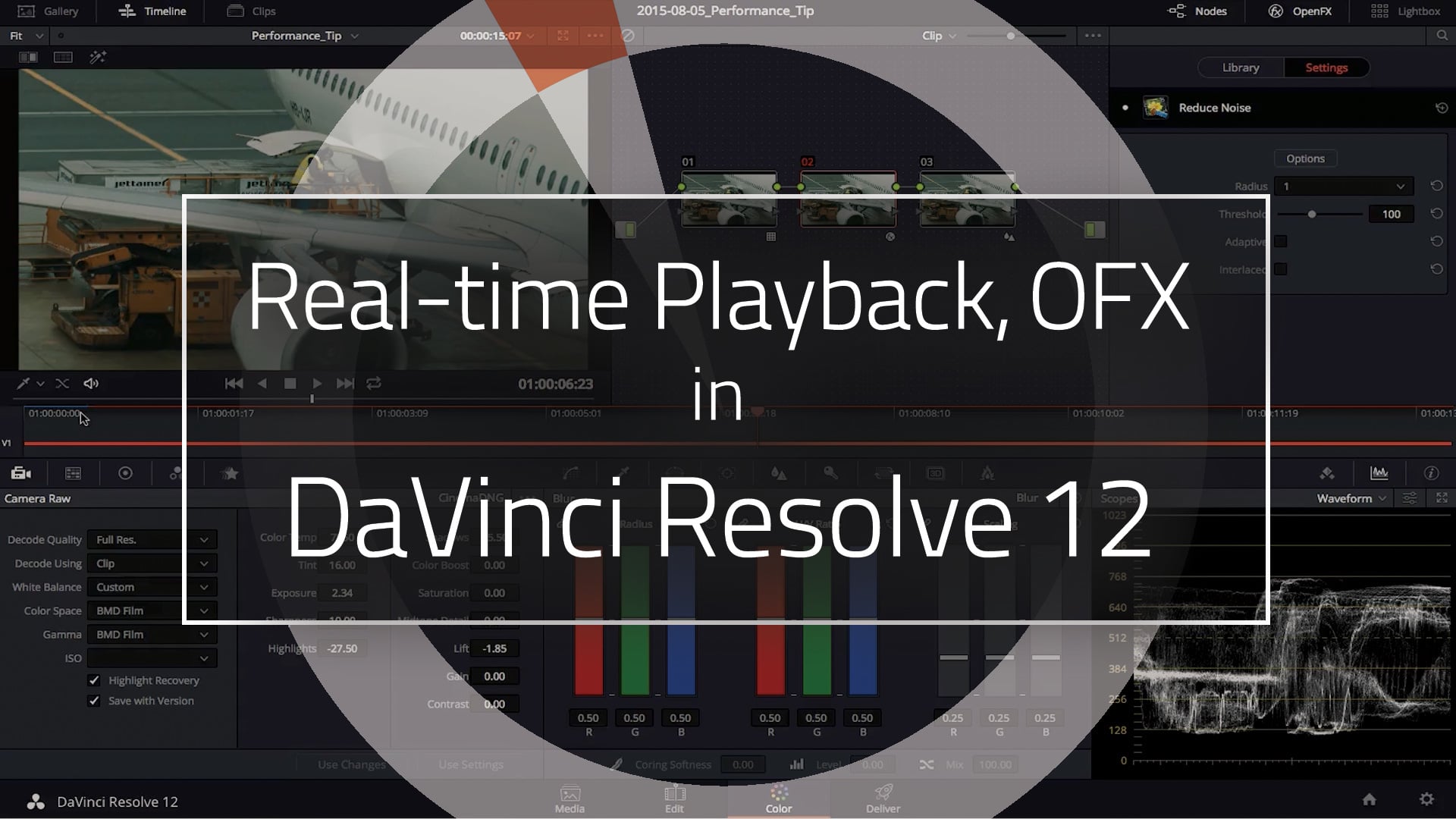This screenshot has width=1456, height=819.
Task: Click the Use Settings button
Action: pyautogui.click(x=471, y=763)
